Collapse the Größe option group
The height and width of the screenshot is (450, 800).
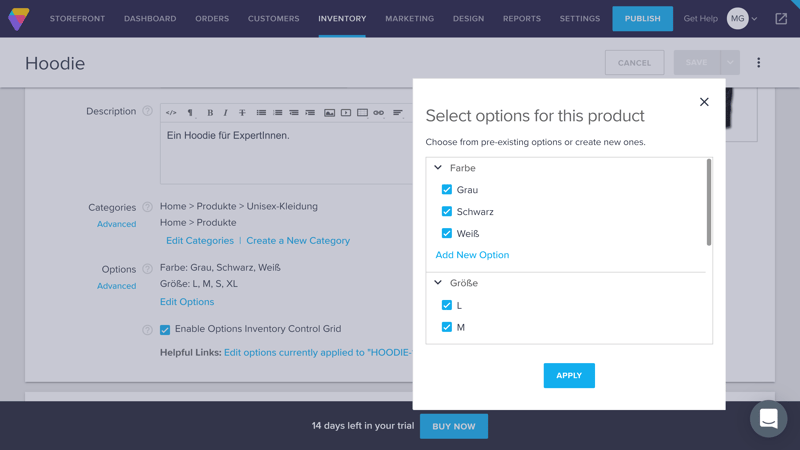(x=438, y=283)
